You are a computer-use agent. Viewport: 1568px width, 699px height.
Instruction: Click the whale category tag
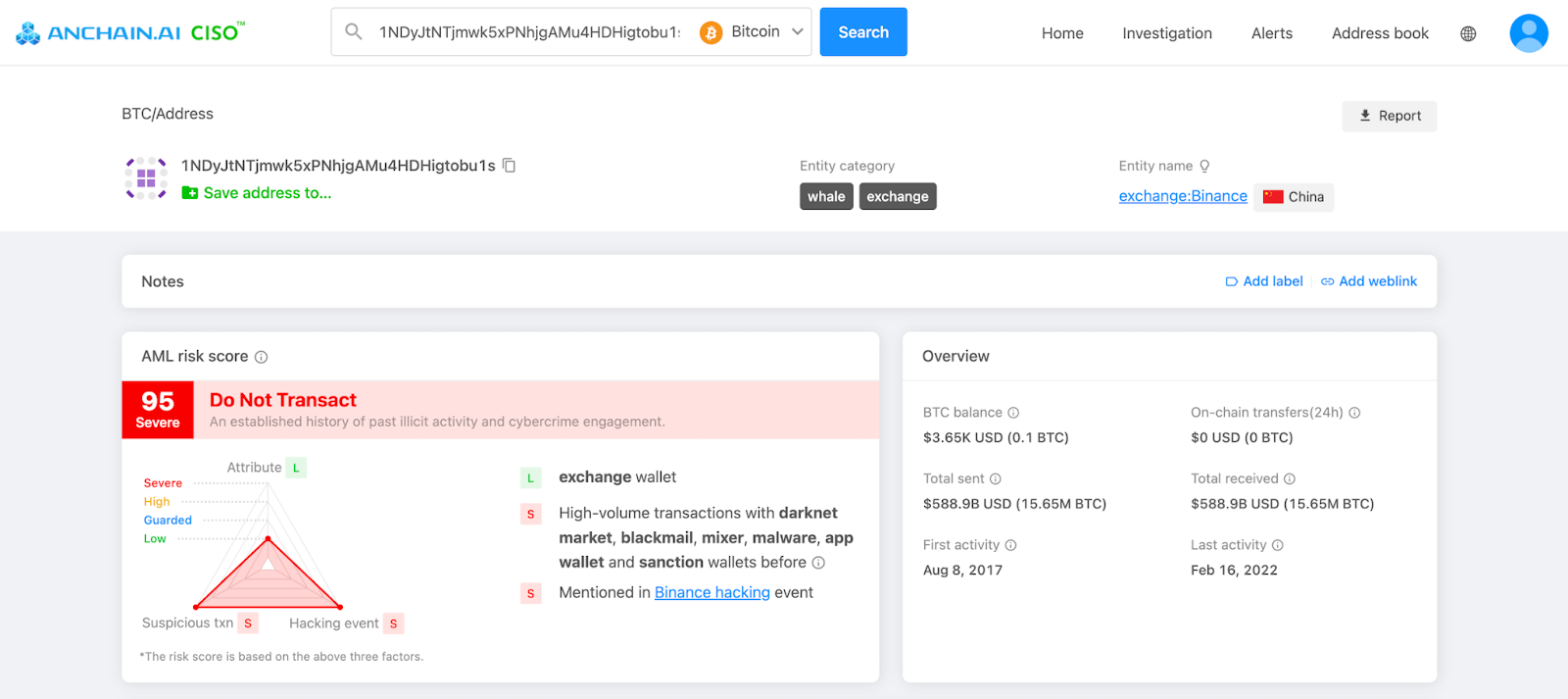(x=826, y=196)
